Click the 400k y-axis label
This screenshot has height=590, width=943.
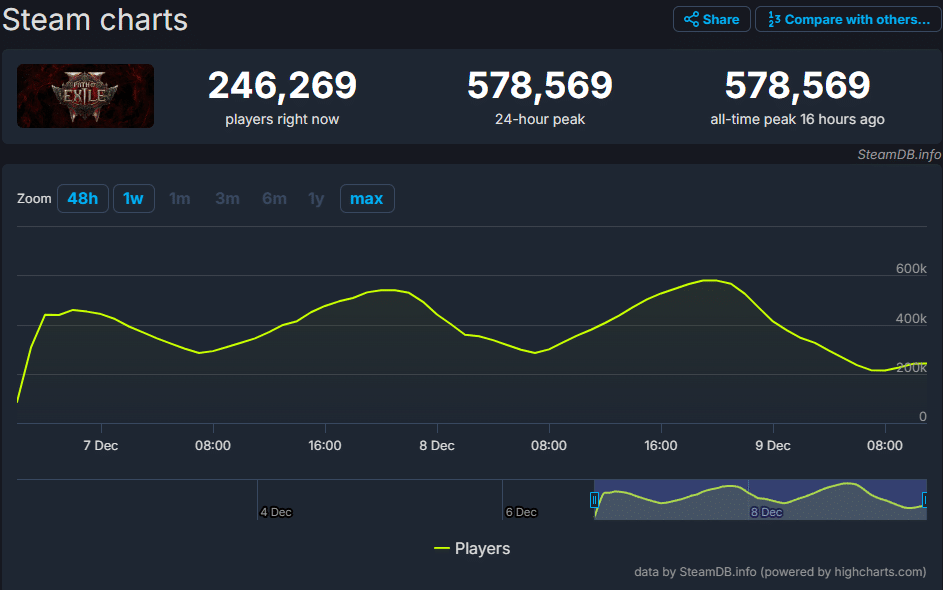911,319
